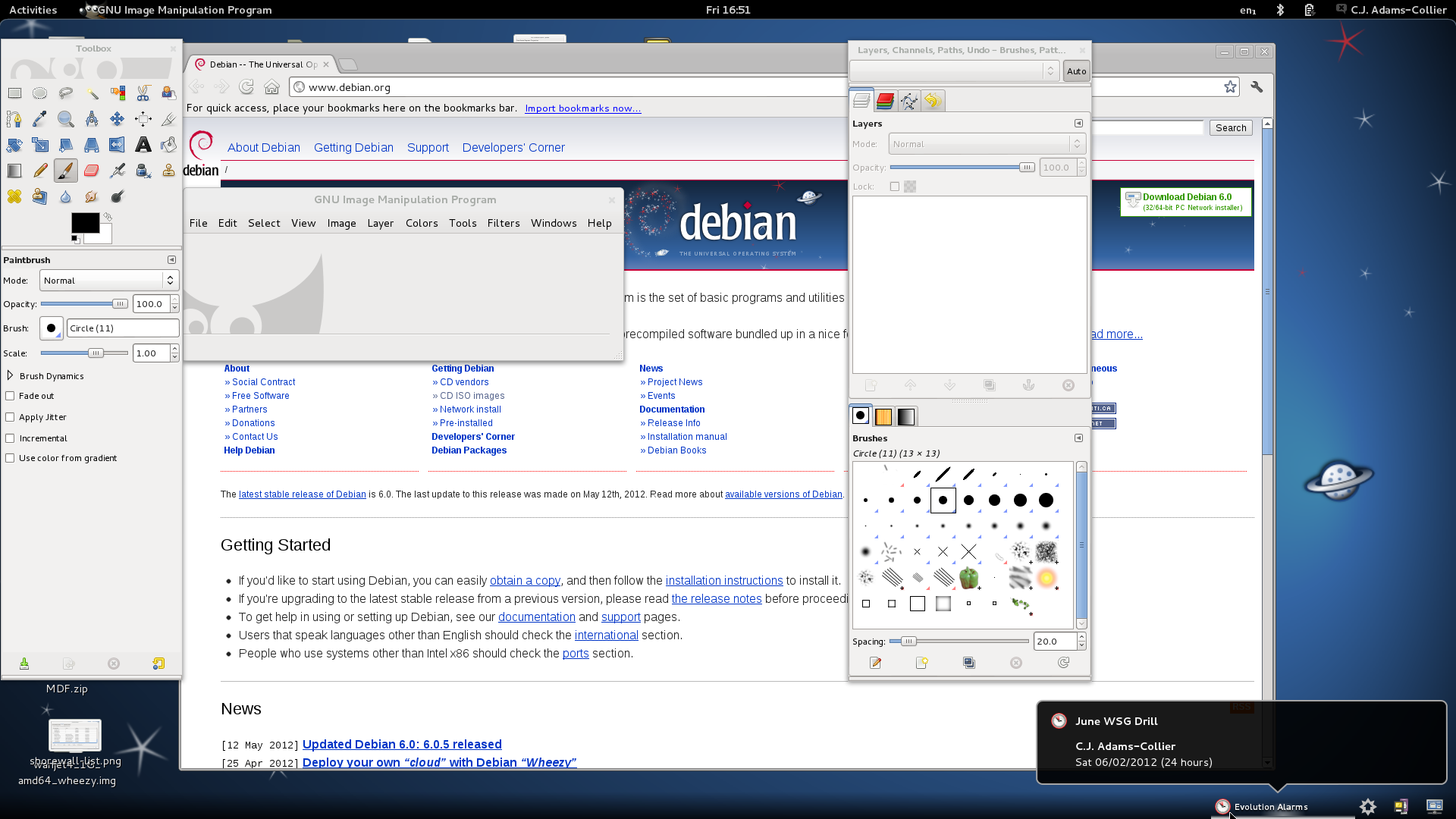Viewport: 1456px width, 819px height.
Task: Open the About Debian link
Action: [264, 148]
